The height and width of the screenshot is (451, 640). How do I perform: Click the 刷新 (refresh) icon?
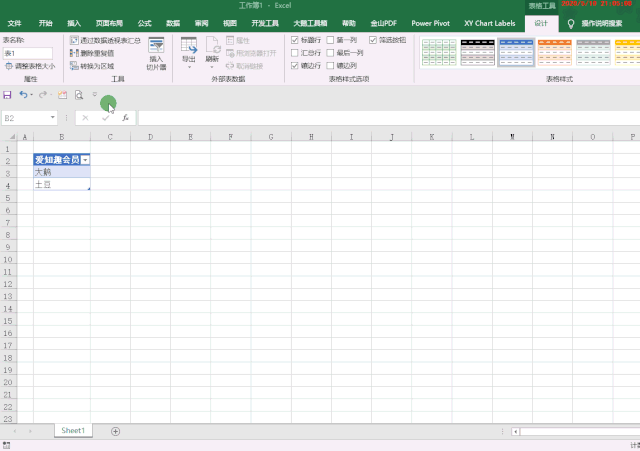tap(212, 46)
